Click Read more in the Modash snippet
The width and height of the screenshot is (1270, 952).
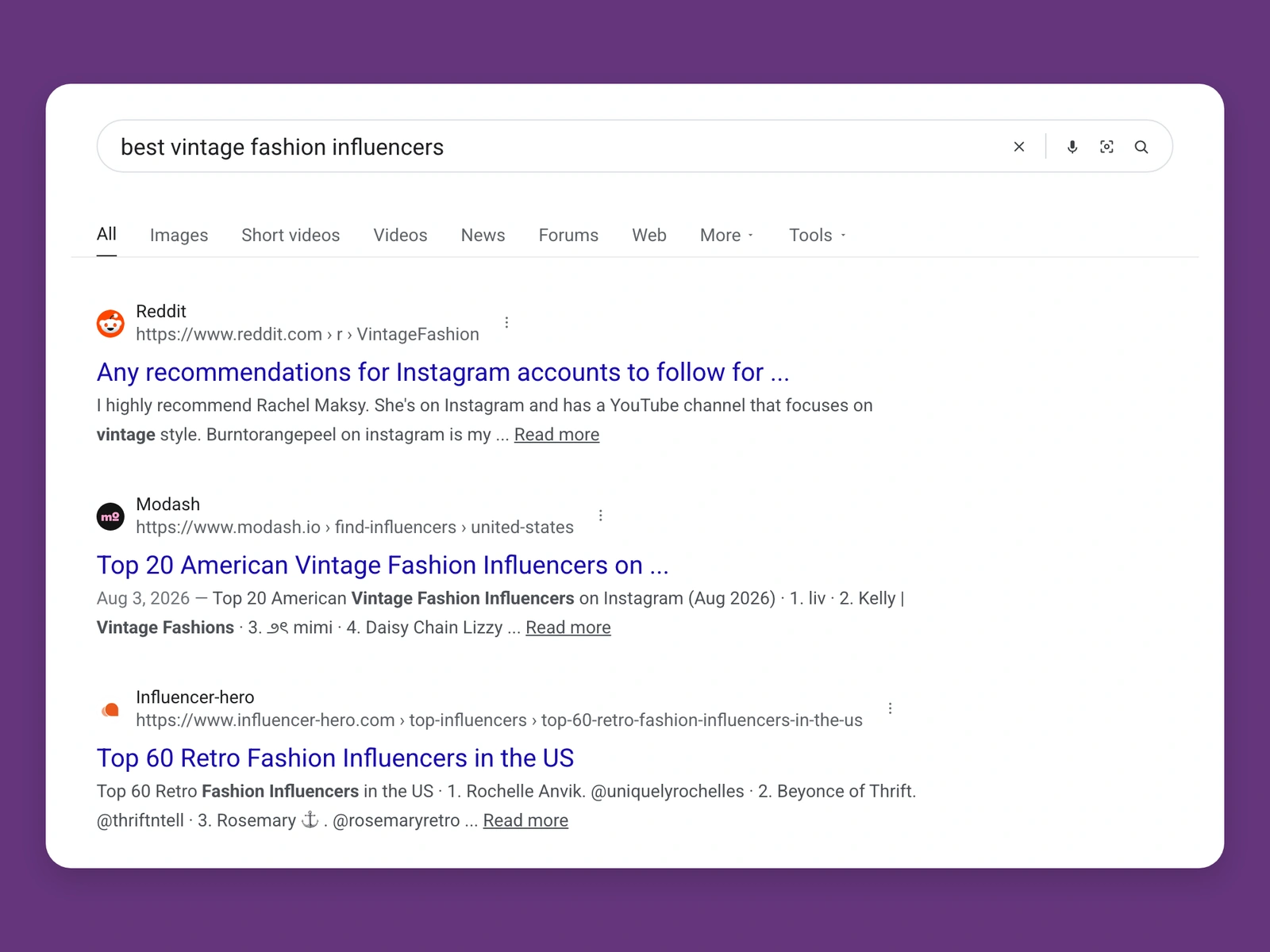568,628
